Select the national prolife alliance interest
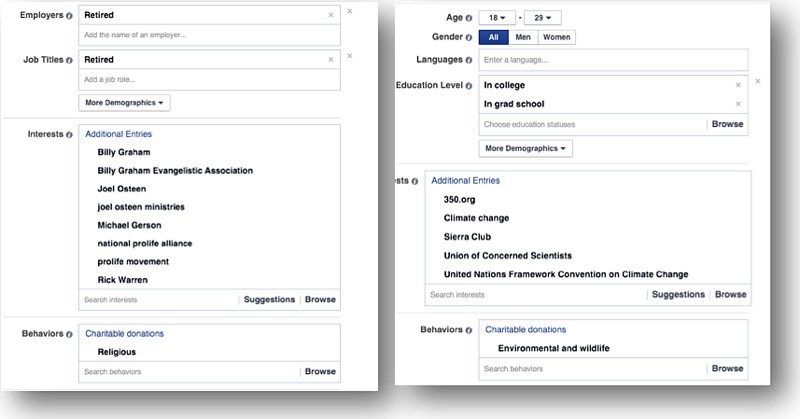The image size is (800, 419). 145,243
